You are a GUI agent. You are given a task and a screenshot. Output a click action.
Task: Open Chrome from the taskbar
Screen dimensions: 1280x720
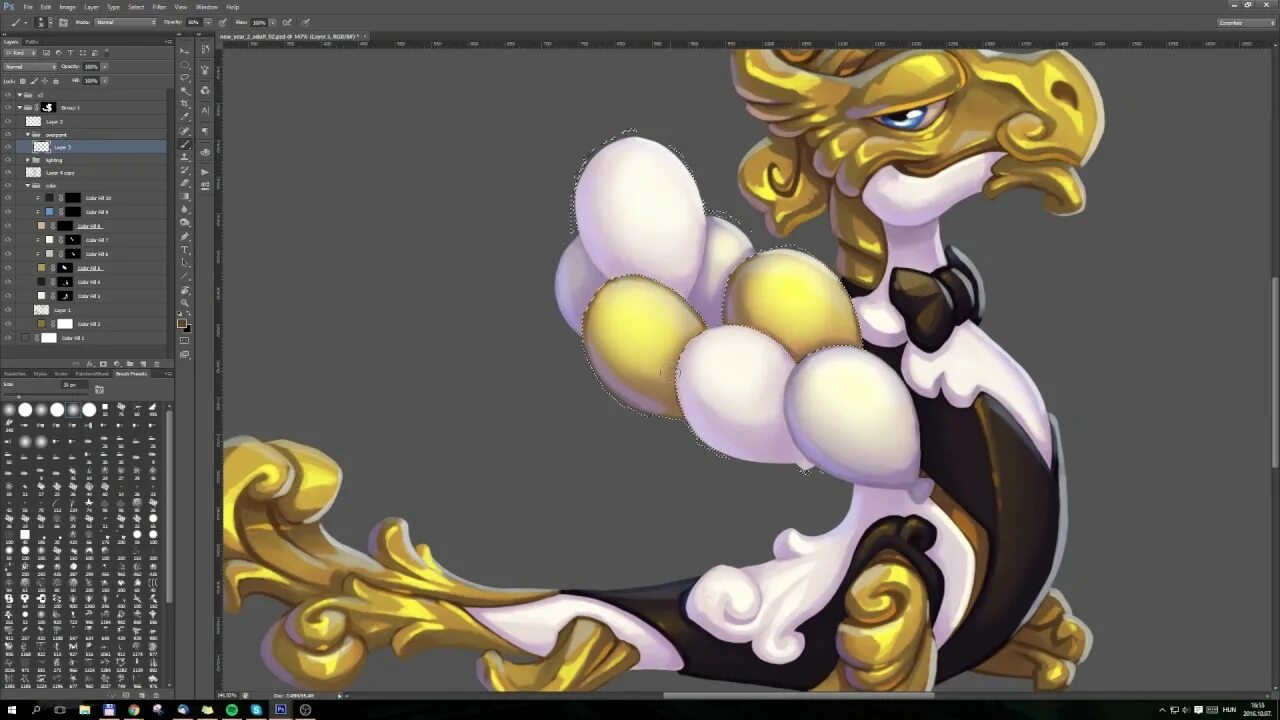(134, 710)
